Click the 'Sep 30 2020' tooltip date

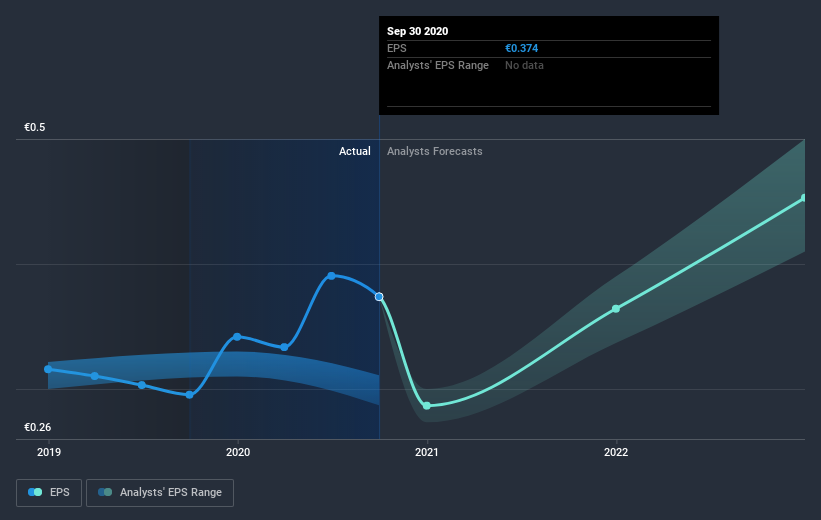[x=417, y=31]
